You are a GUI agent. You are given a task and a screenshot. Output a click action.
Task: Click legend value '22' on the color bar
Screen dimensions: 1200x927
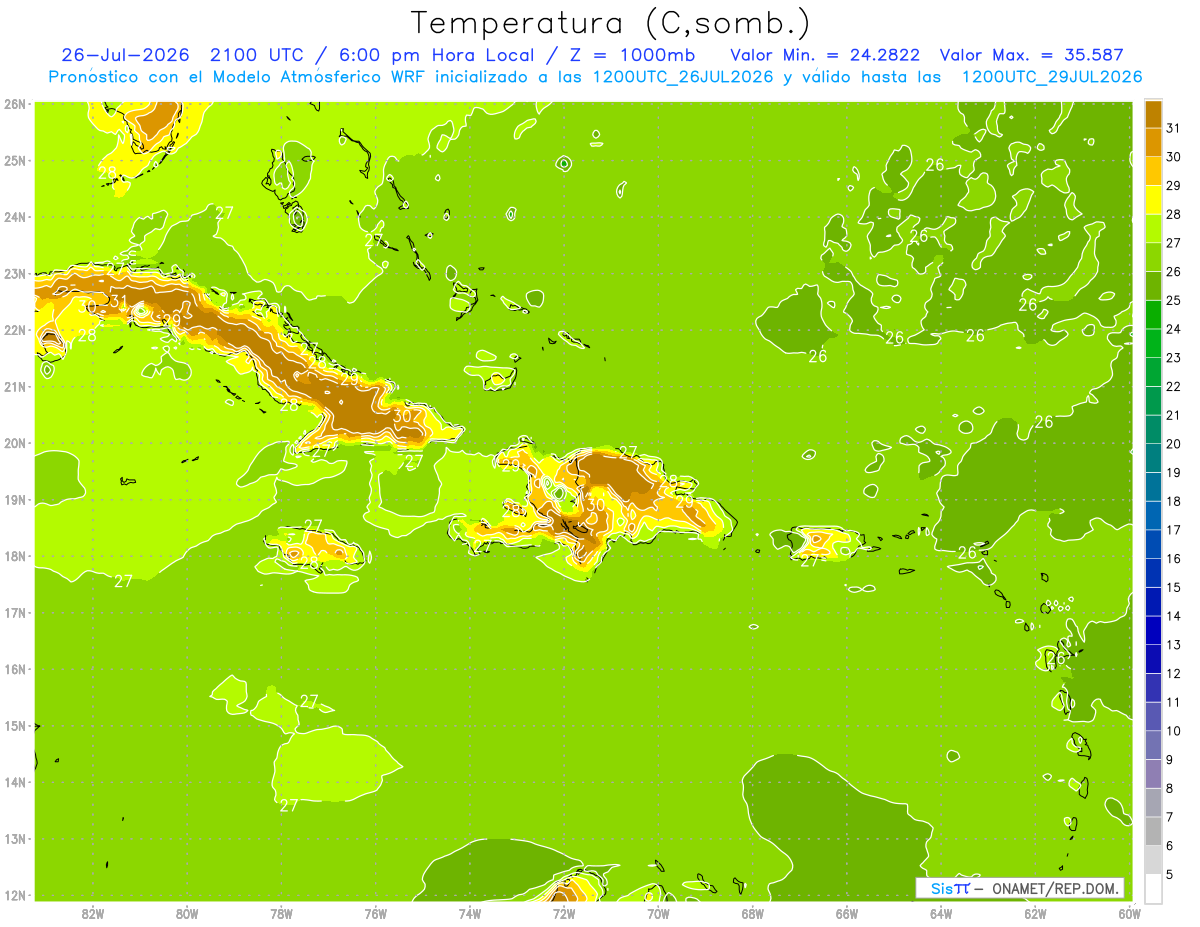(x=1173, y=386)
